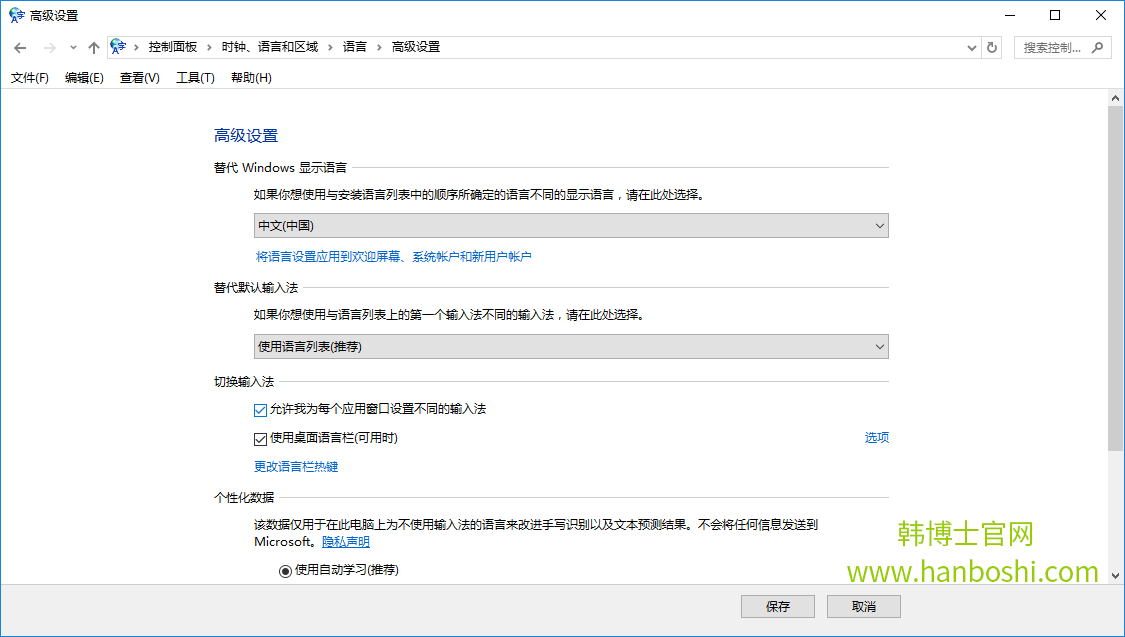Click the title bar window icon
Screen dimensions: 1125x637
point(16,15)
